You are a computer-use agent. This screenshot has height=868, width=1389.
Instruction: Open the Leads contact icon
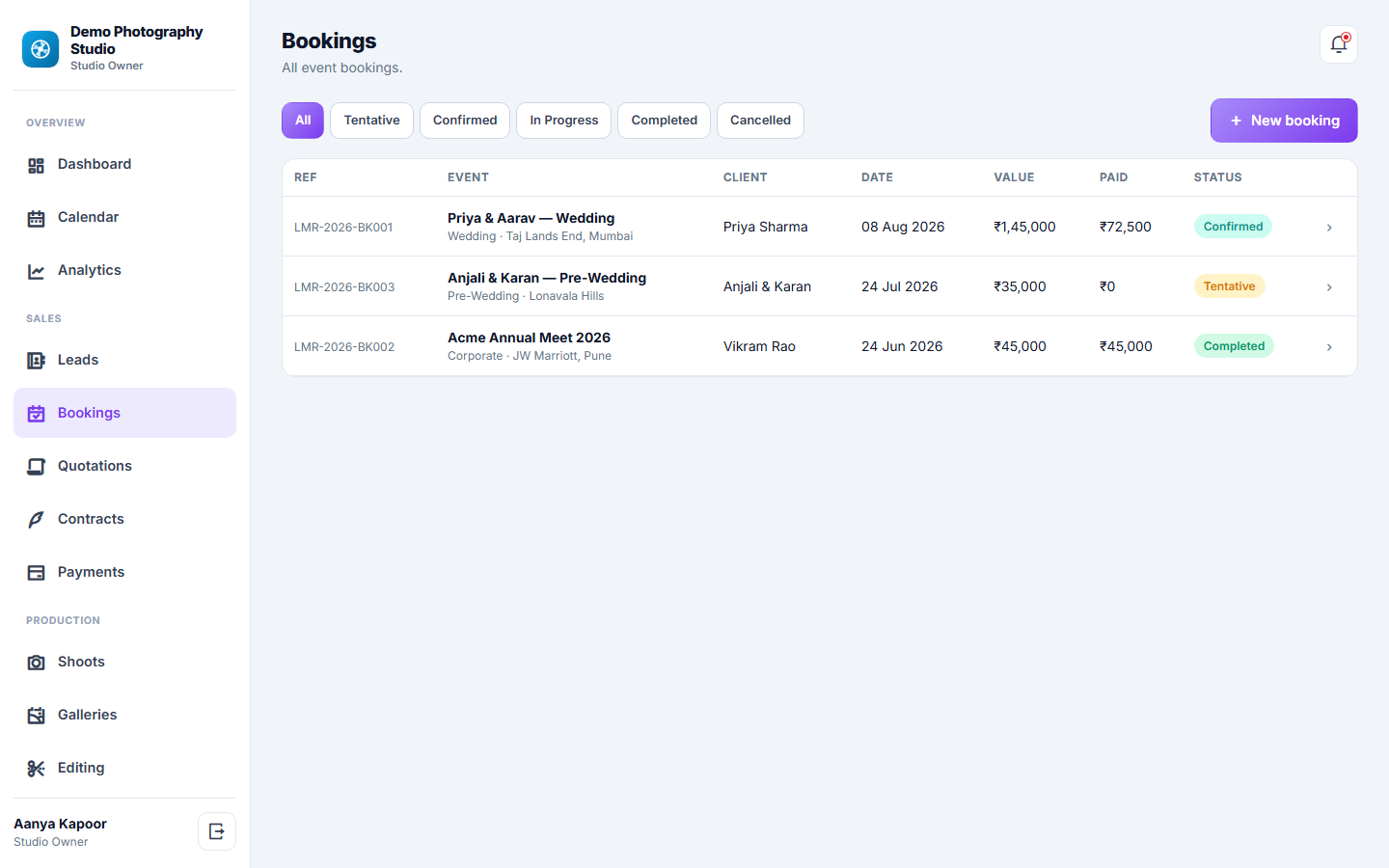click(x=36, y=361)
